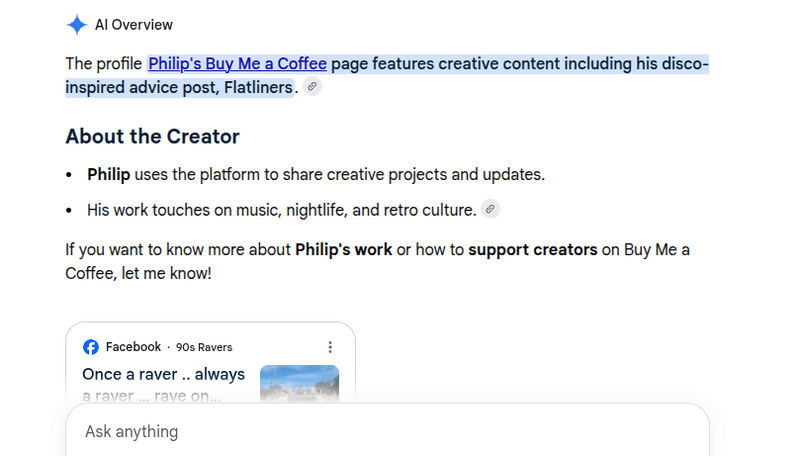
Task: Click the '90s Ravers' source name
Action: coord(204,347)
